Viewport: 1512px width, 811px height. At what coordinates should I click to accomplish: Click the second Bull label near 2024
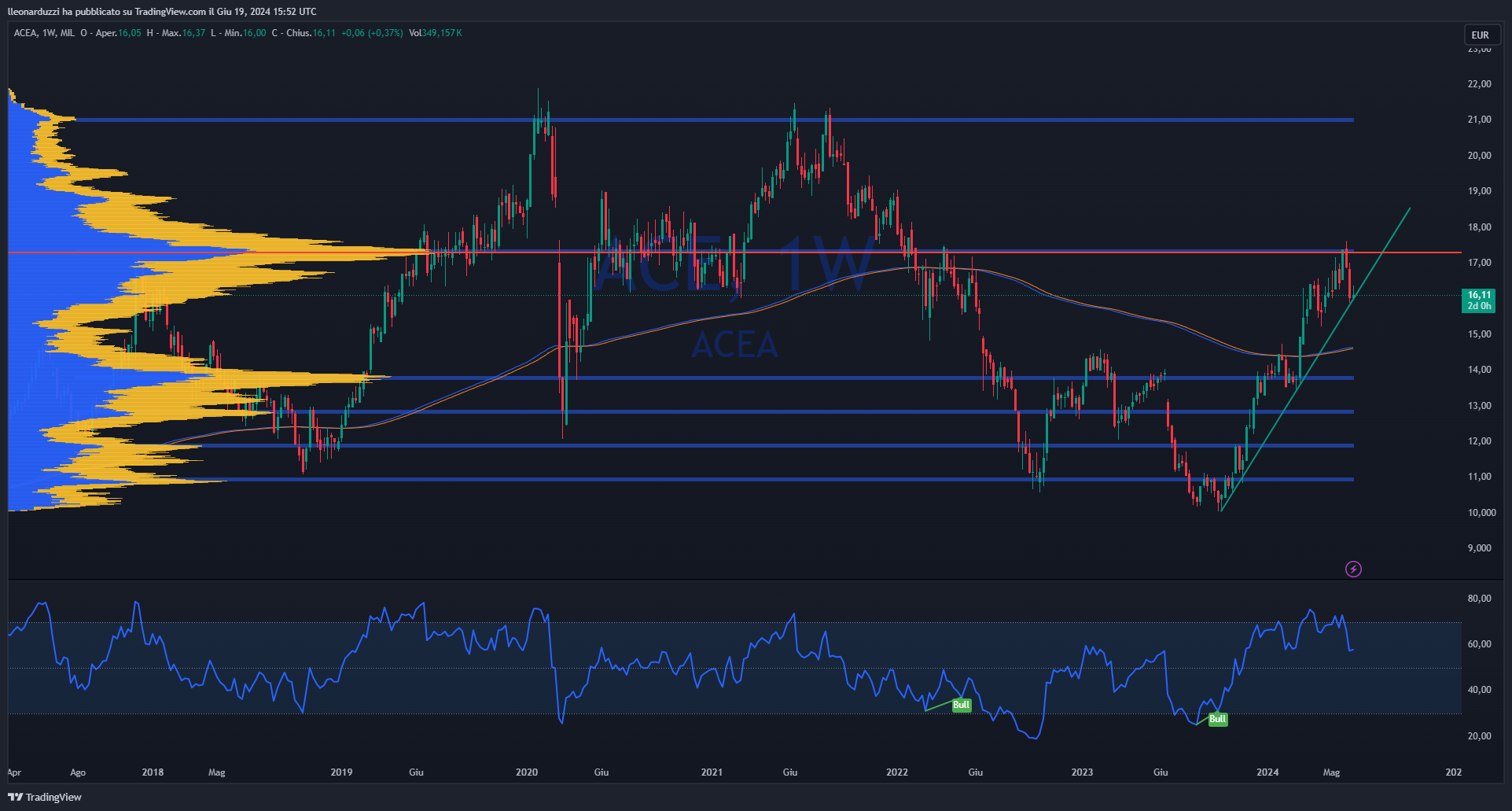click(x=1217, y=719)
